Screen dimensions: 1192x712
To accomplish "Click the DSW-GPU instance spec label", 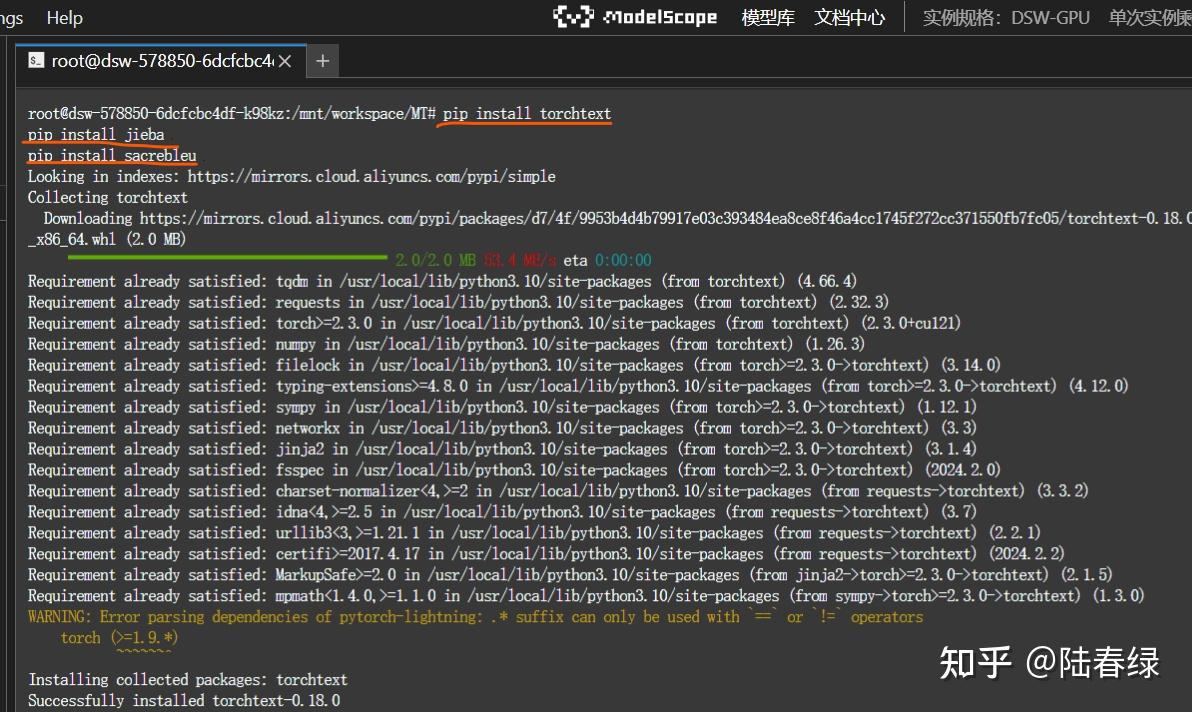I will (1050, 17).
